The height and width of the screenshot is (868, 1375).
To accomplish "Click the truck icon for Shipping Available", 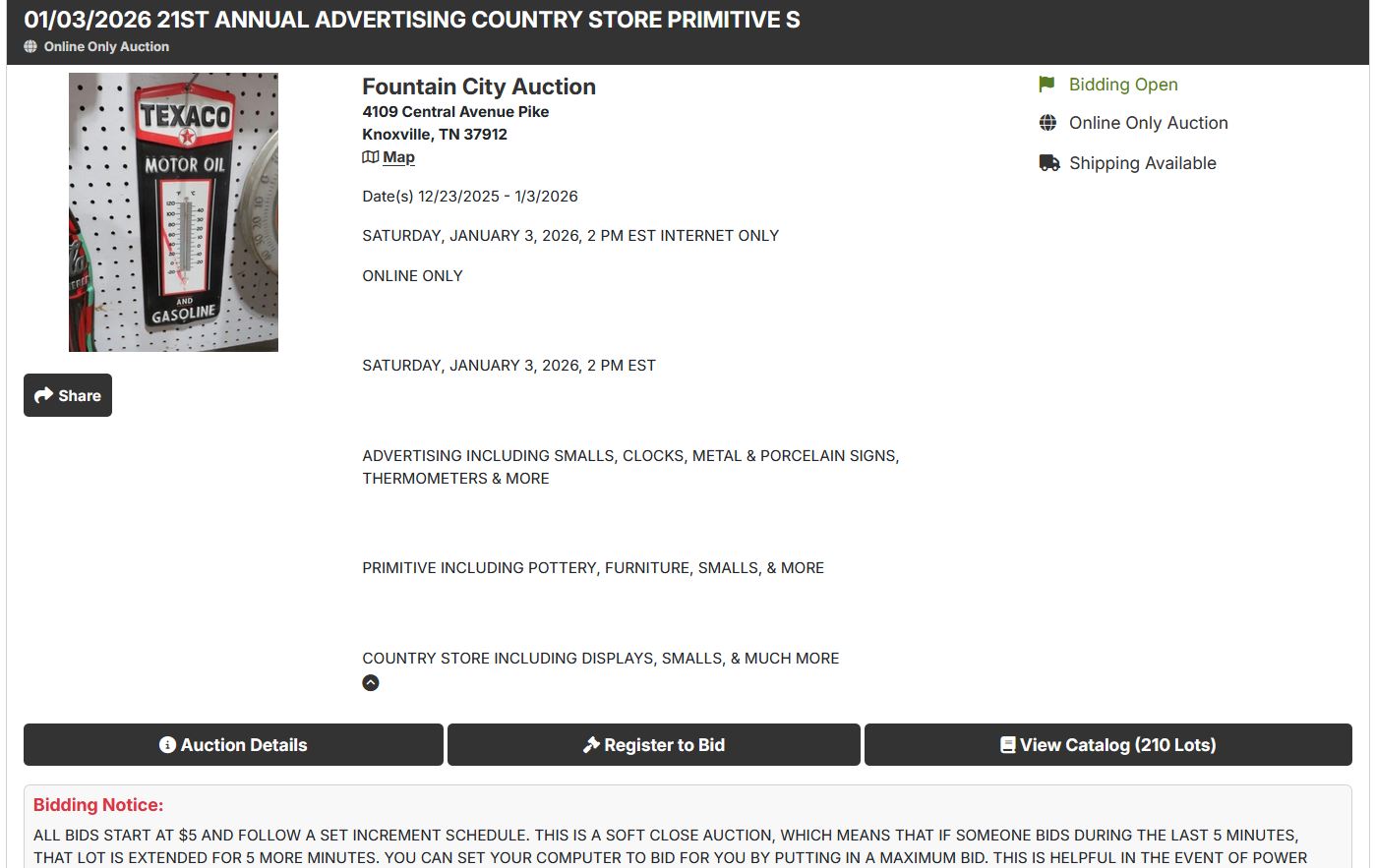I will click(1048, 163).
